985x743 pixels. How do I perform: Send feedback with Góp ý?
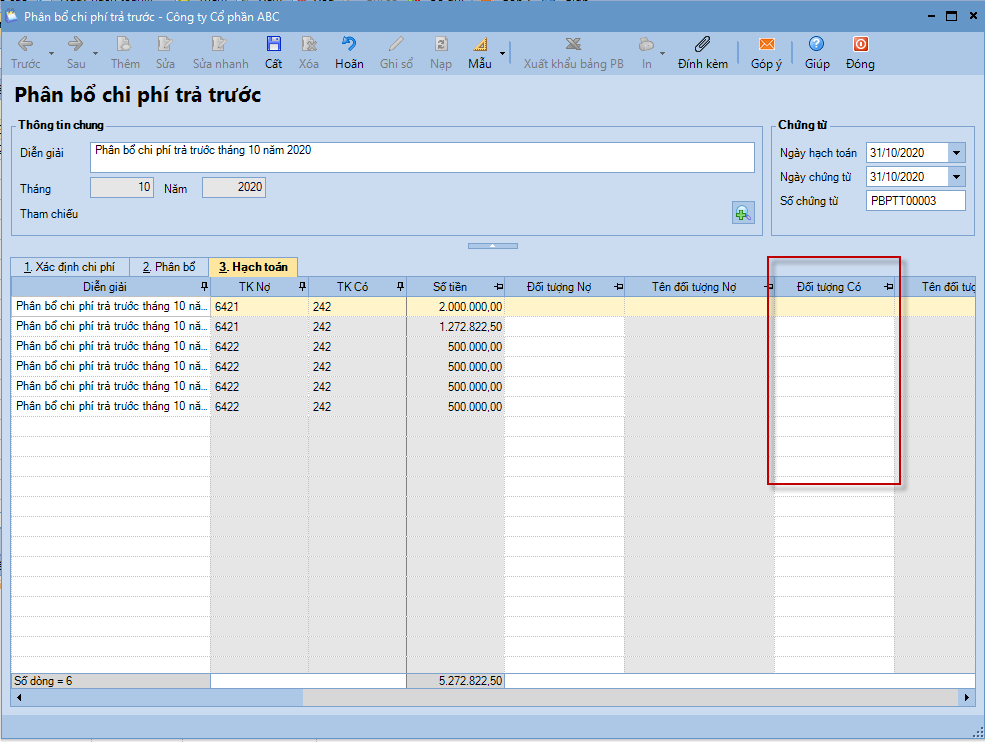pos(766,52)
